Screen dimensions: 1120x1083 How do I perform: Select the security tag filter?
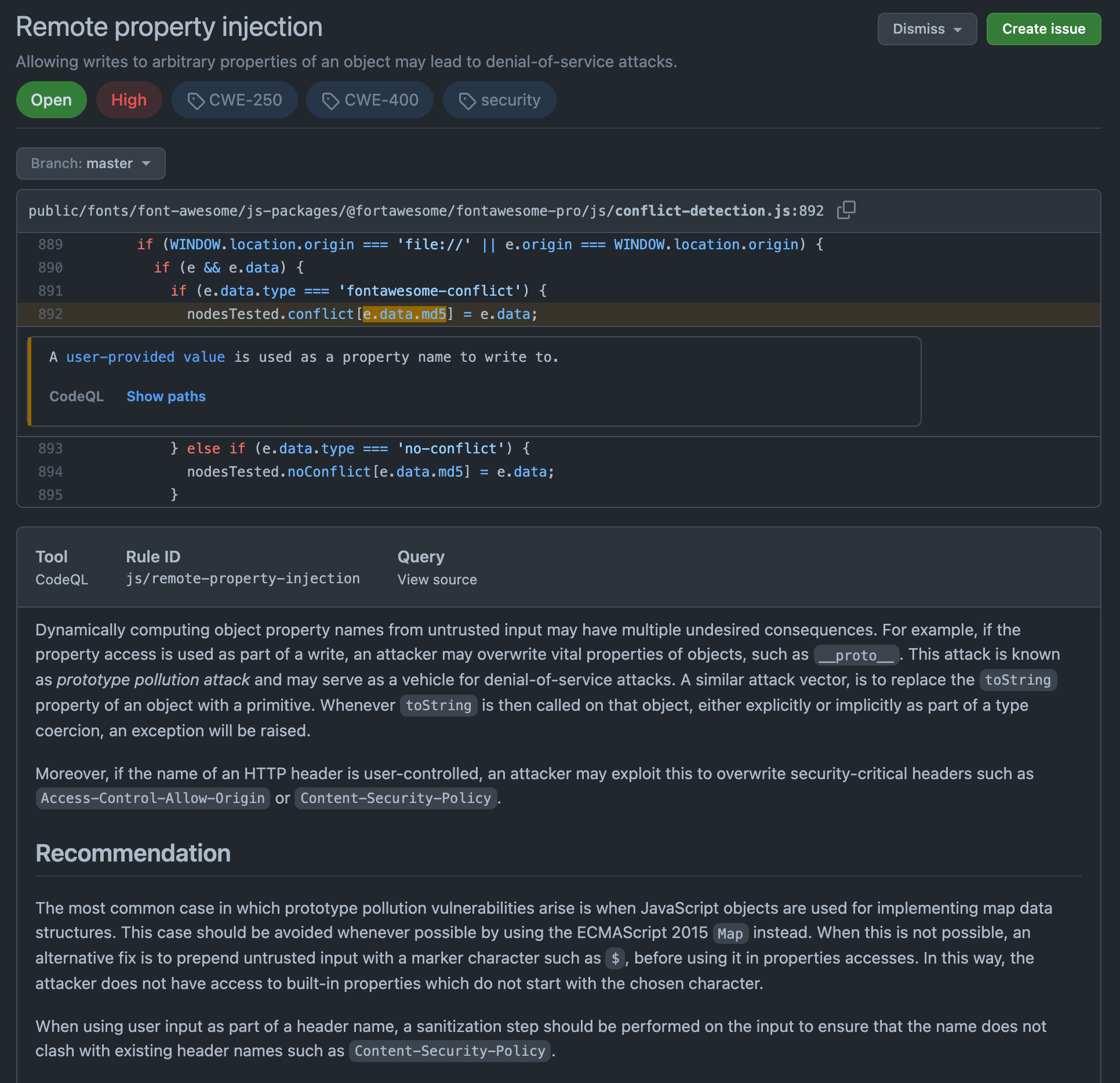(x=499, y=100)
